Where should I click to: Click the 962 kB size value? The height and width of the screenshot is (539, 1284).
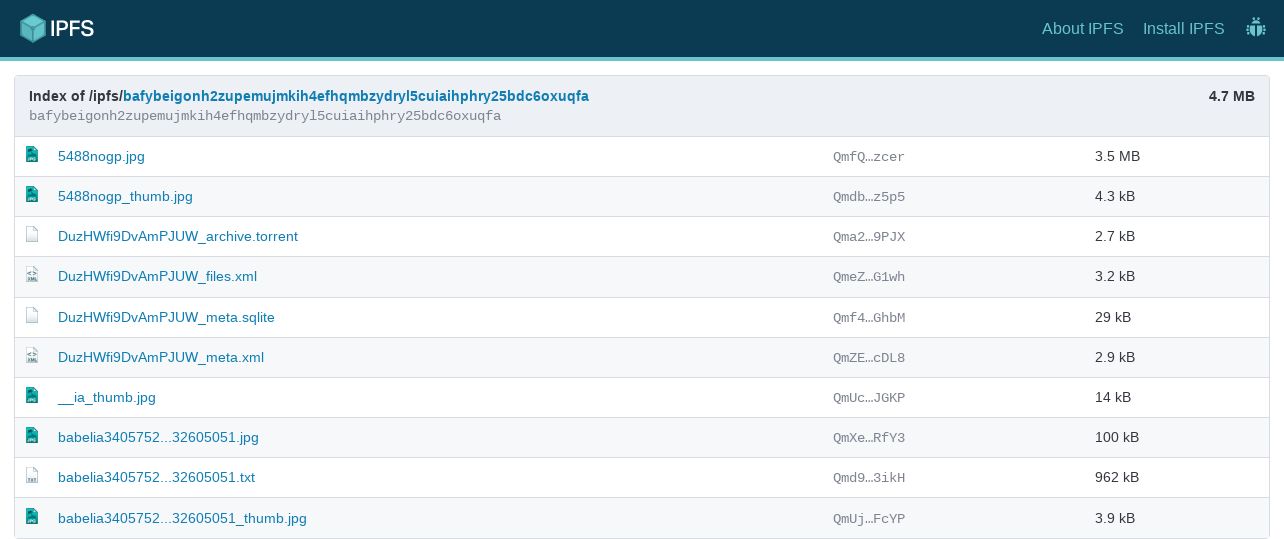1117,477
